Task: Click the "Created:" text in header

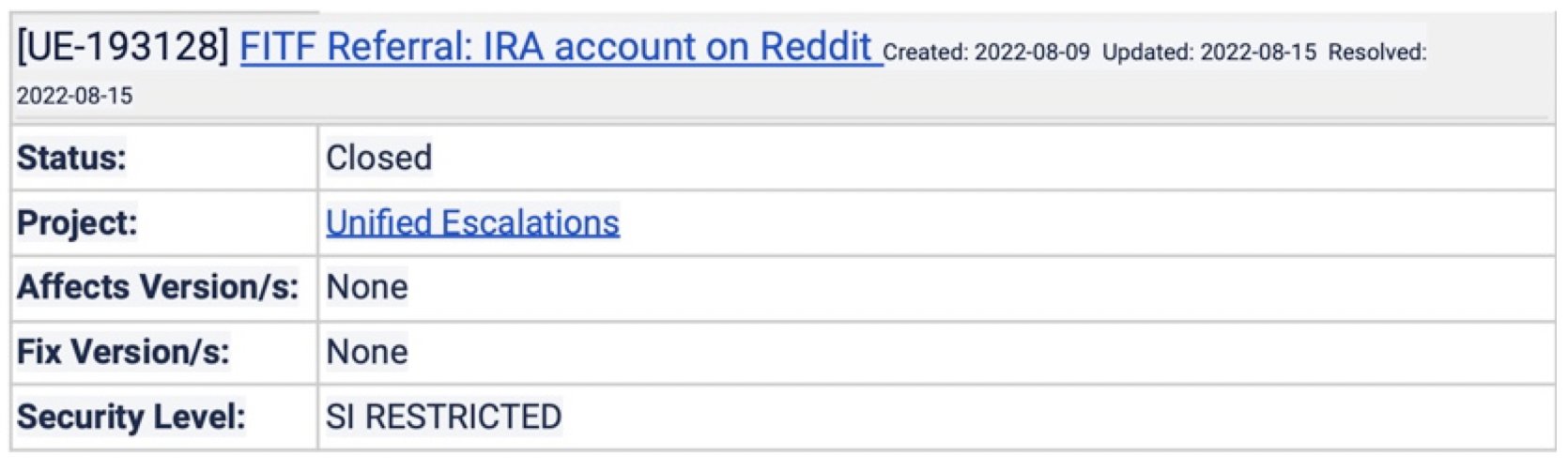Action: (x=925, y=53)
